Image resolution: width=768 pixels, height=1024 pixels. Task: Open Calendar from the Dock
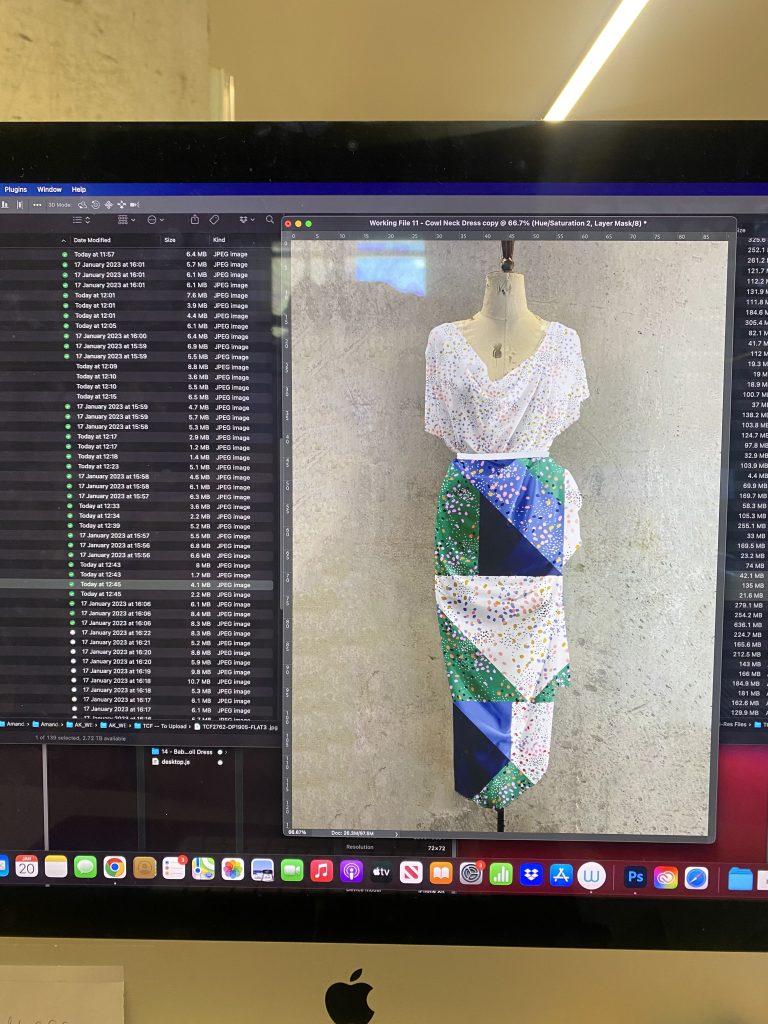[26, 867]
